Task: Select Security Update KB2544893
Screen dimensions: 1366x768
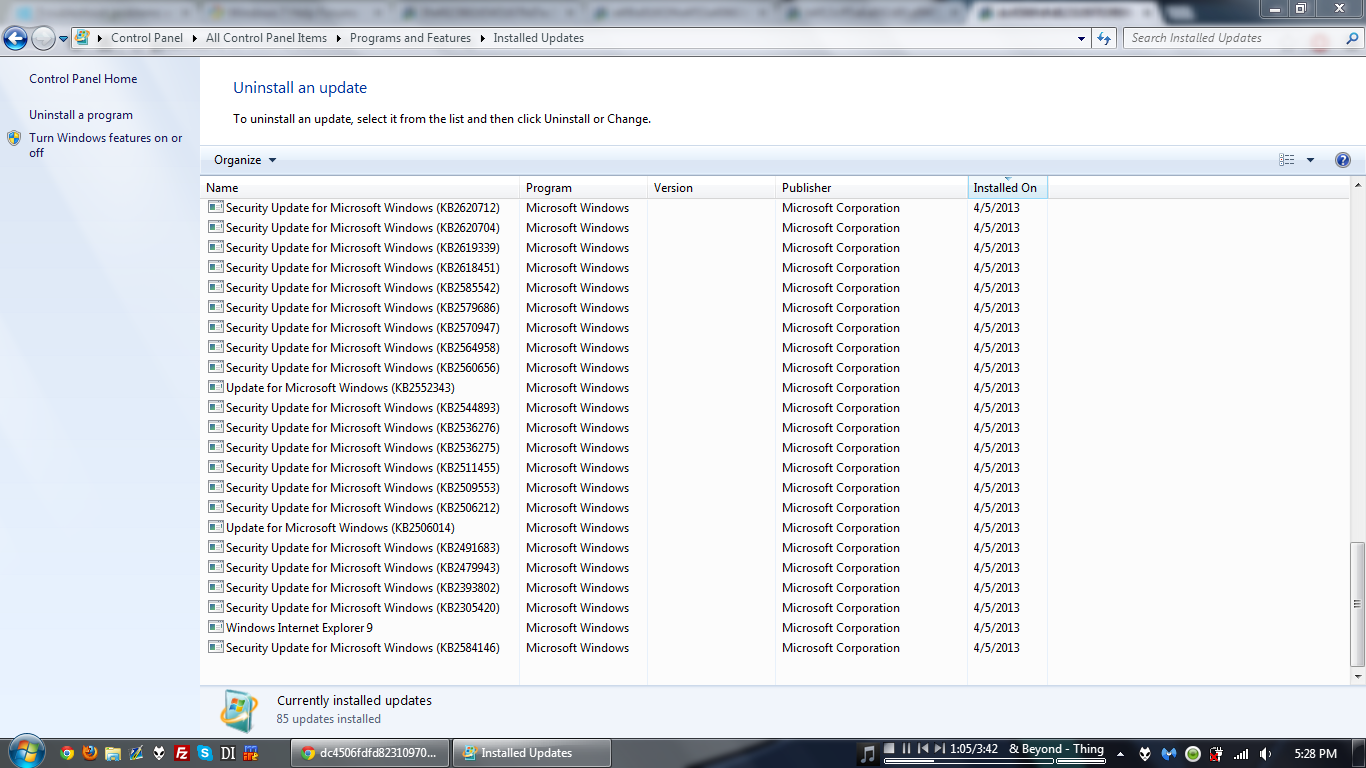Action: (626, 408)
